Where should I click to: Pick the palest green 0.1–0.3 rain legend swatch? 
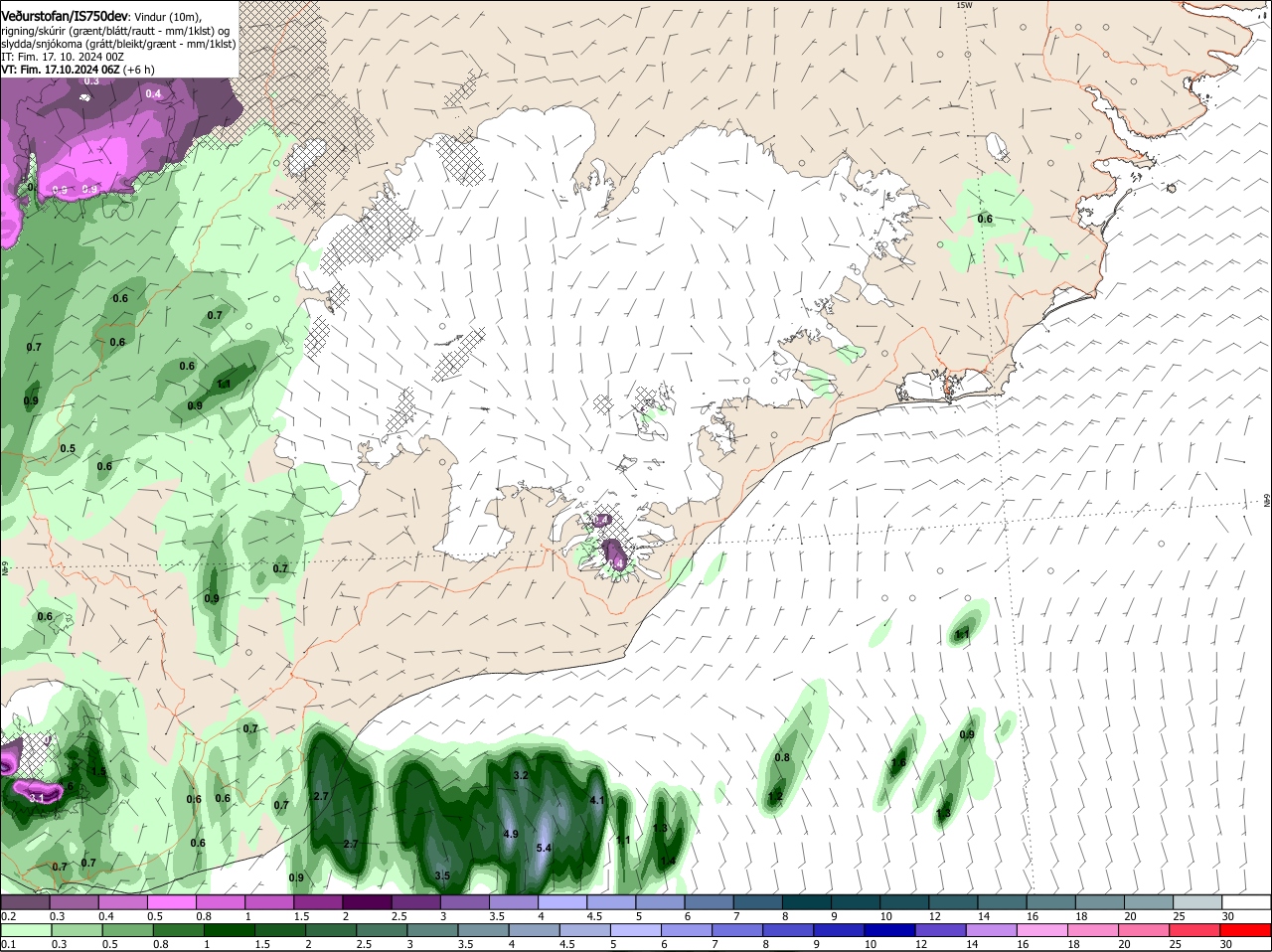[25, 929]
